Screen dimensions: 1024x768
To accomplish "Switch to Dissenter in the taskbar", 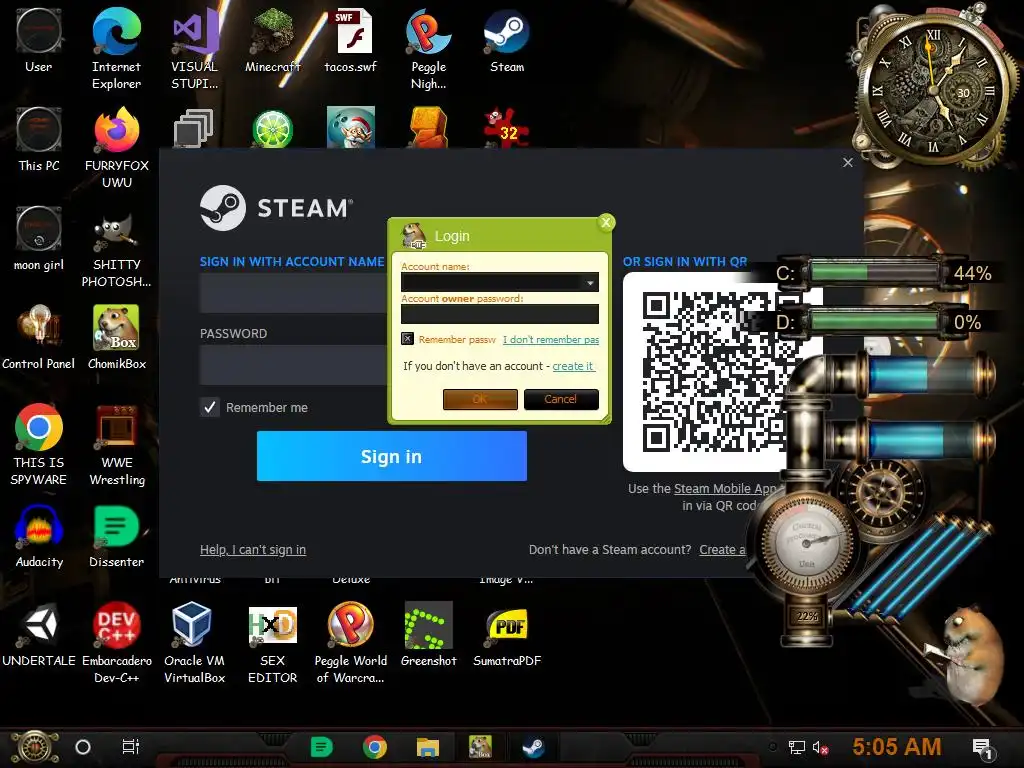I will [x=321, y=747].
